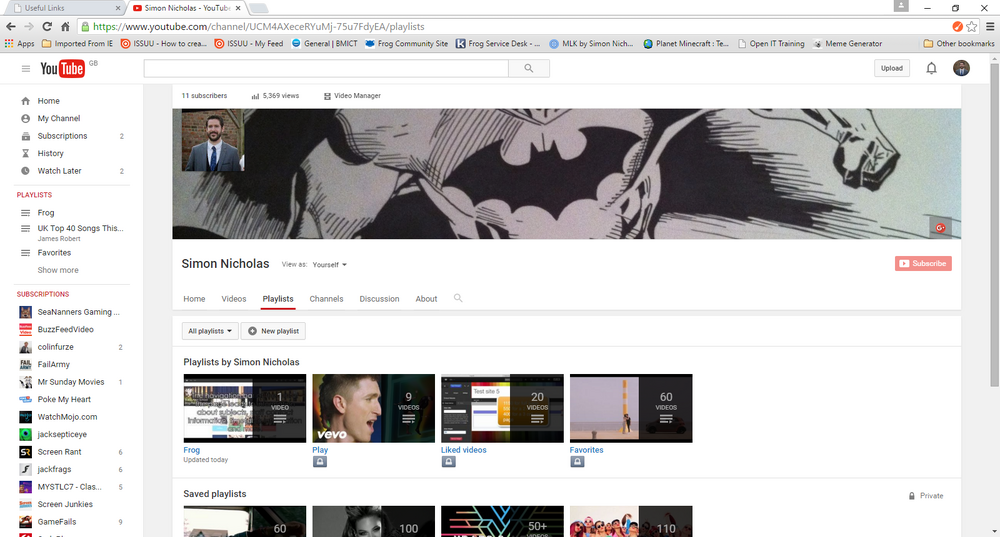Click the Upload button
Screen dimensions: 1000x537
click(892, 68)
